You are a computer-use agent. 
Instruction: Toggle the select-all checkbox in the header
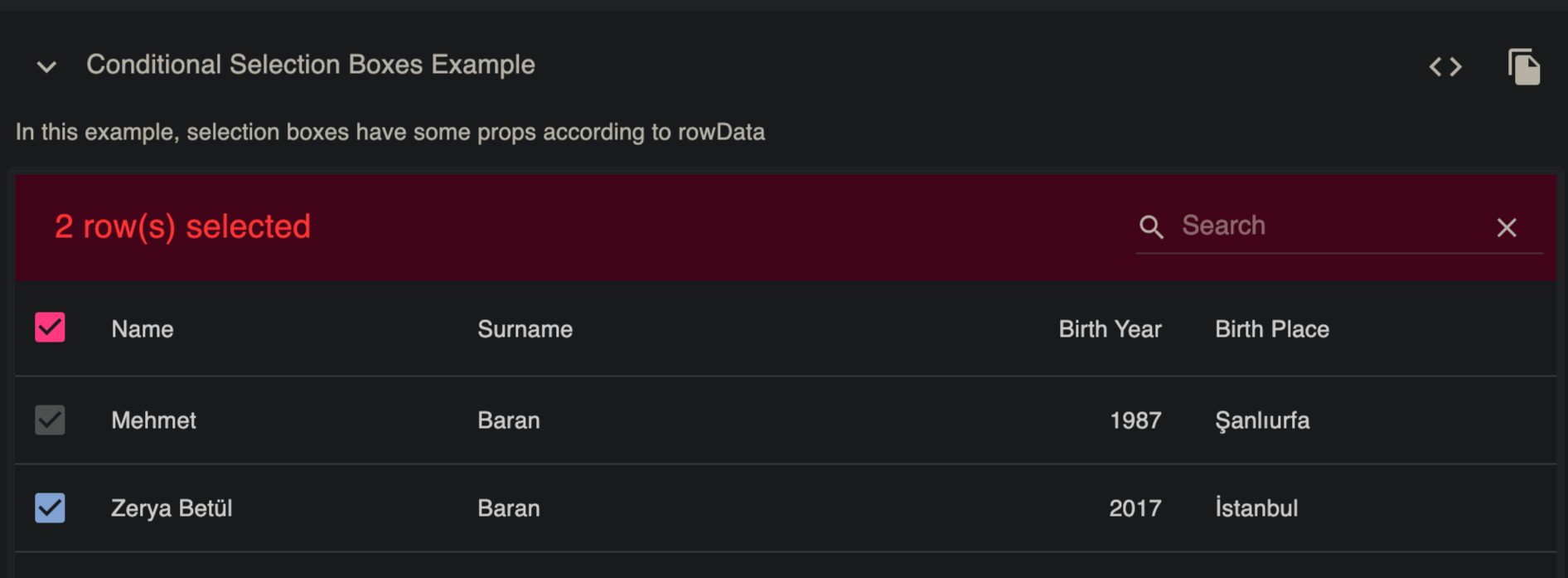coord(50,328)
